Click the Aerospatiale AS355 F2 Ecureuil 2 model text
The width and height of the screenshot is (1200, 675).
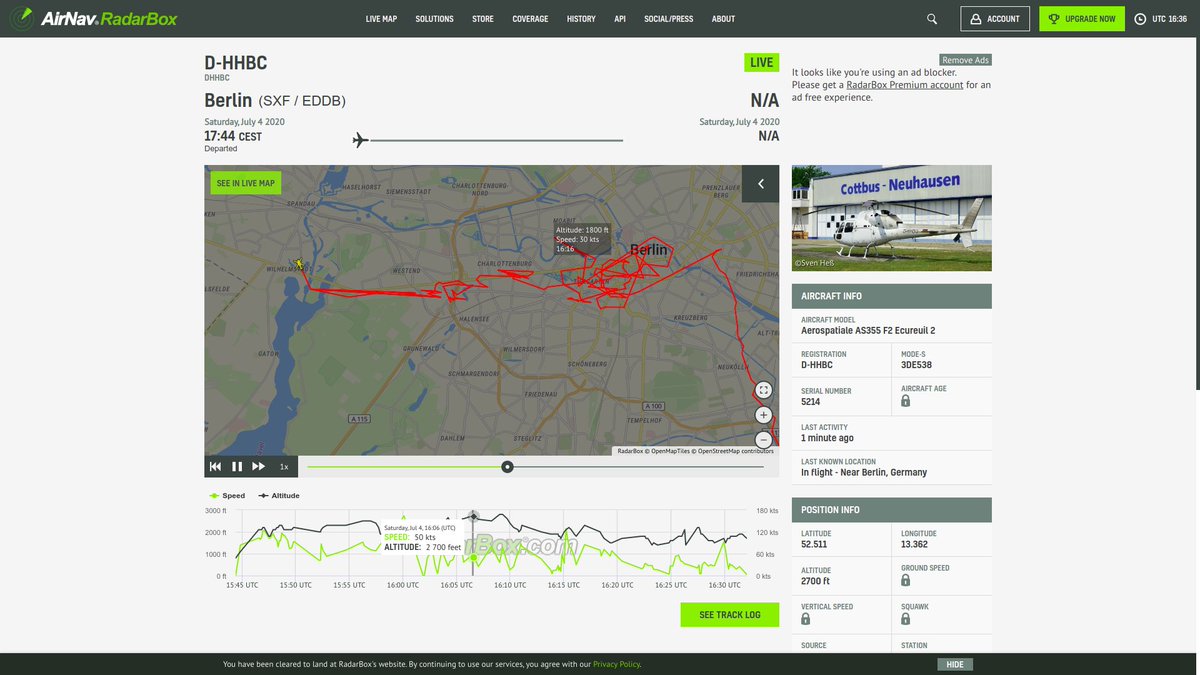[x=868, y=330]
